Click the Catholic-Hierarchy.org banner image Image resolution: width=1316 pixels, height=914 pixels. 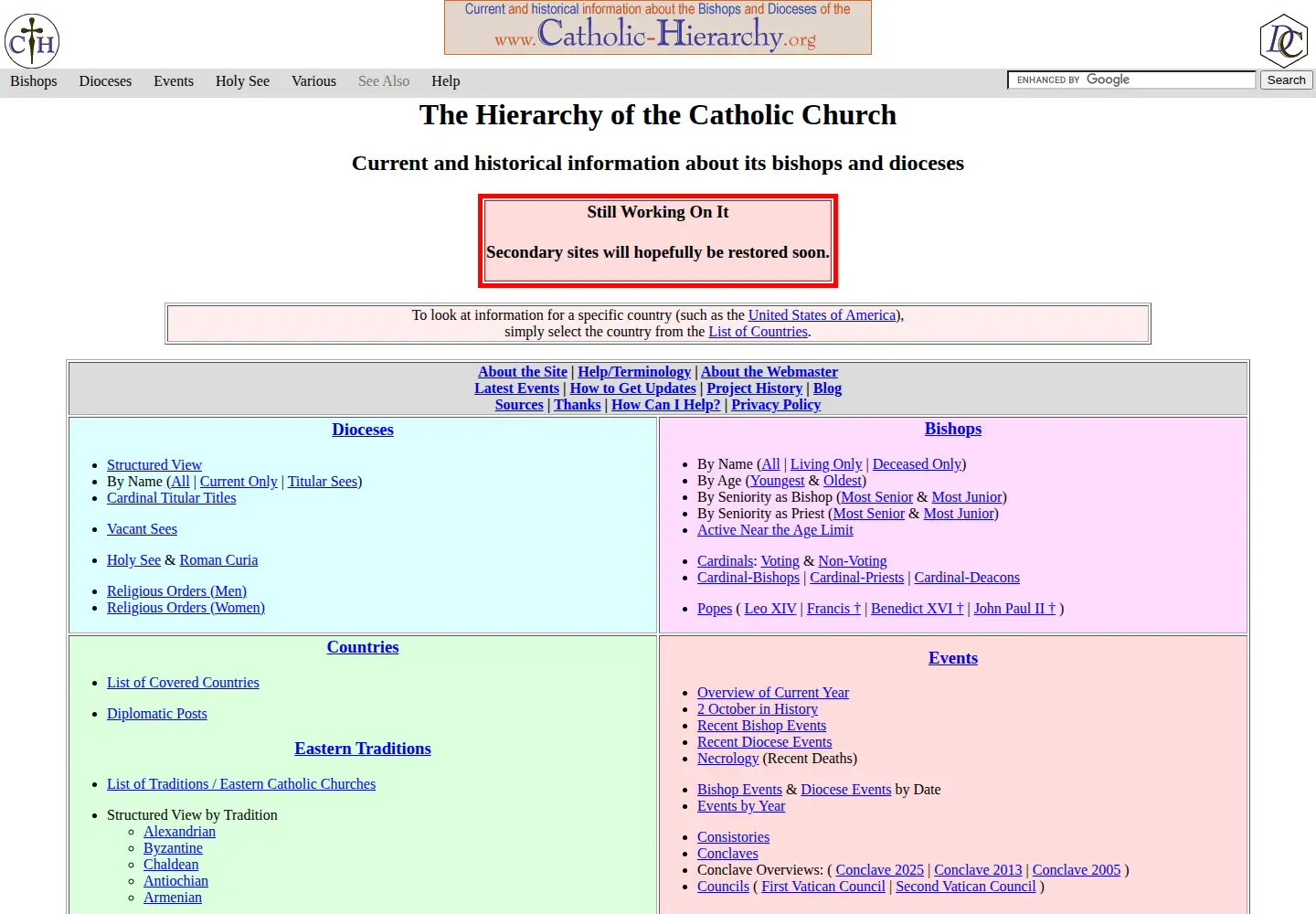658,27
